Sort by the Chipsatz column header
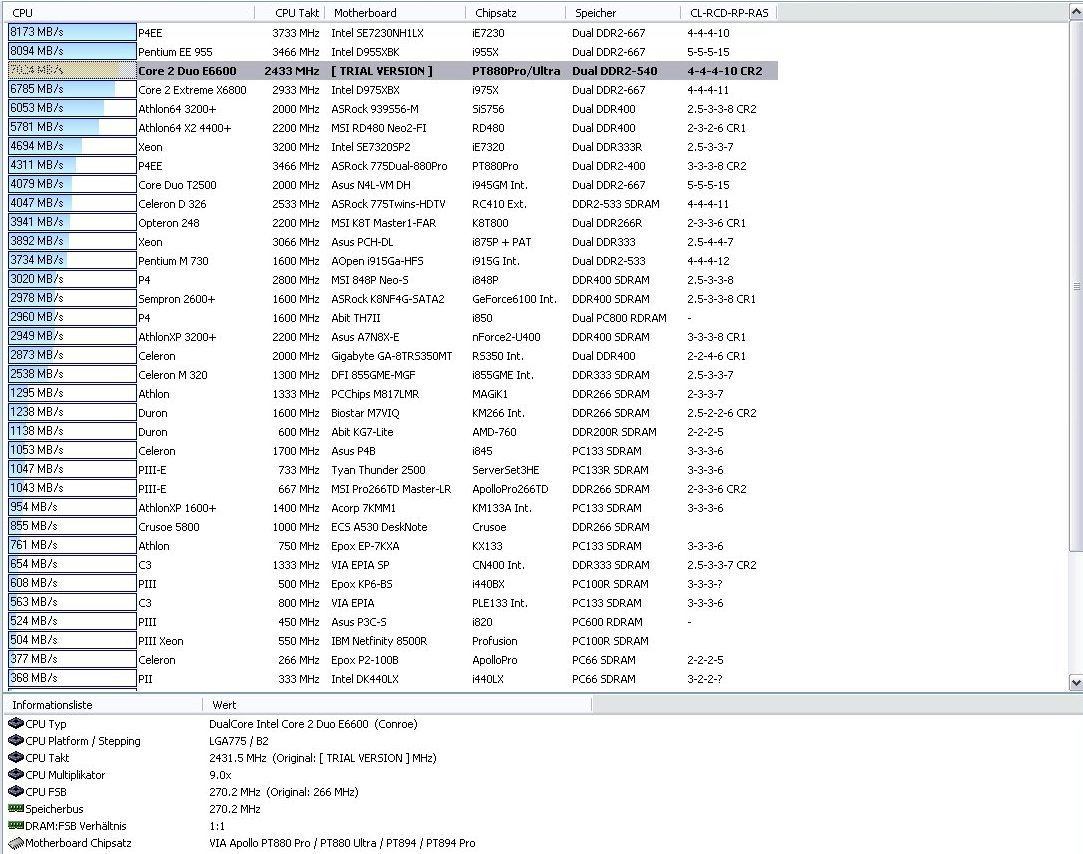Image resolution: width=1083 pixels, height=854 pixels. (516, 12)
